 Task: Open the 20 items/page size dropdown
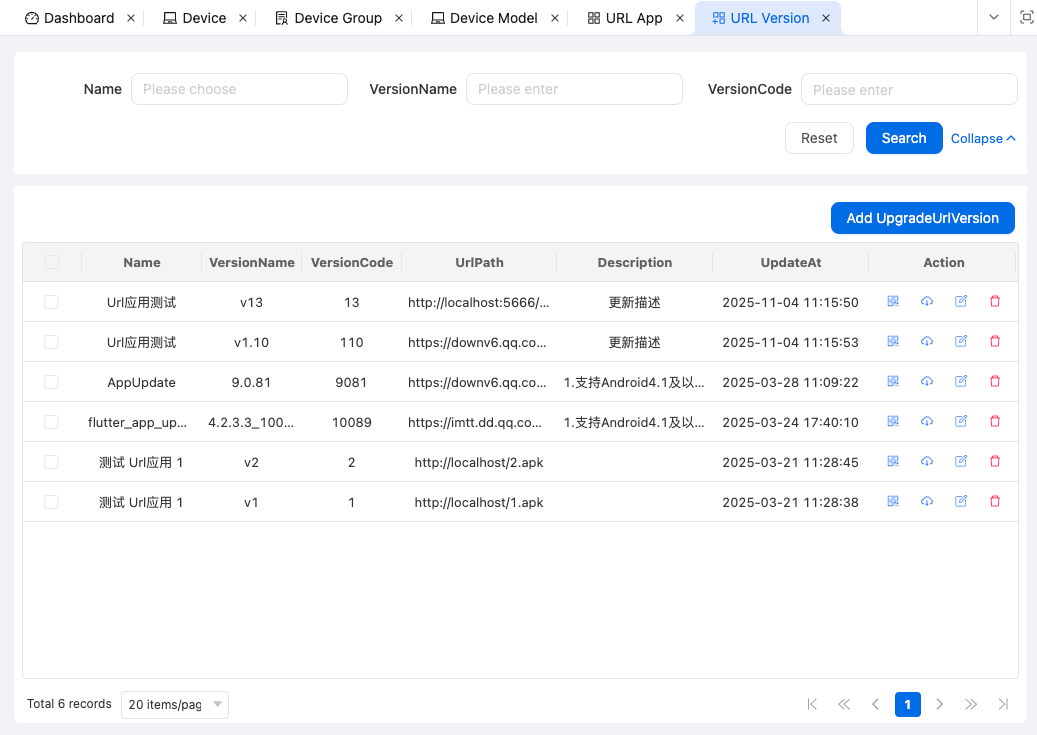175,705
